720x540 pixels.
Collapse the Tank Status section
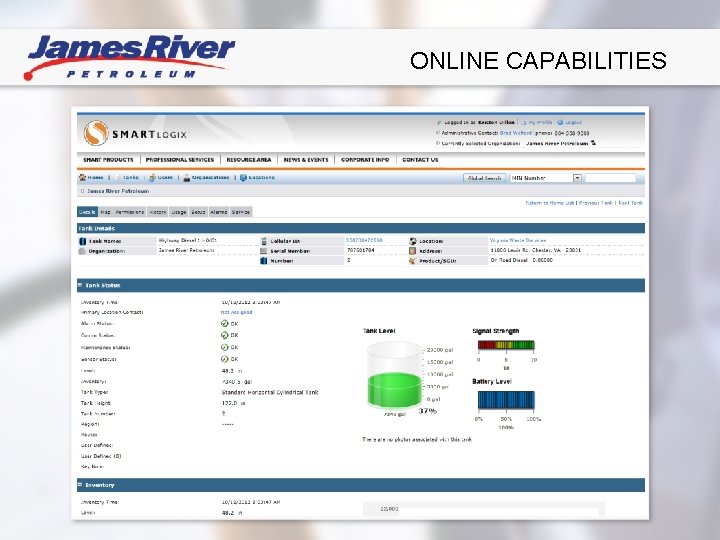tap(80, 285)
